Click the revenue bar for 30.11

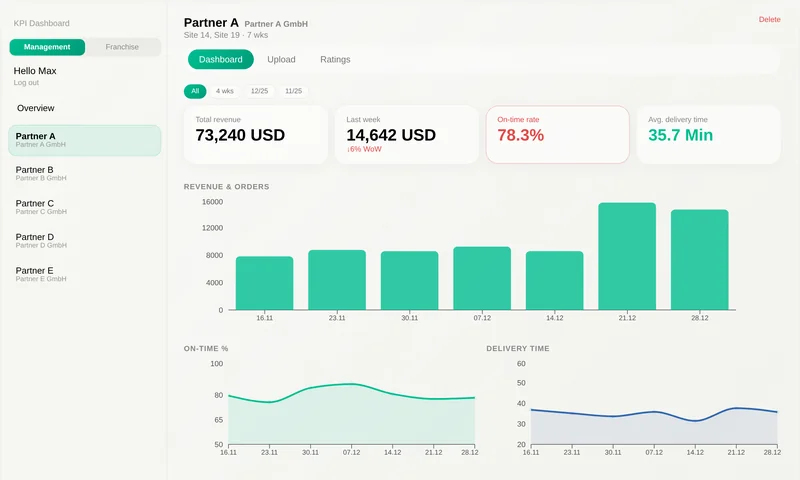409,281
